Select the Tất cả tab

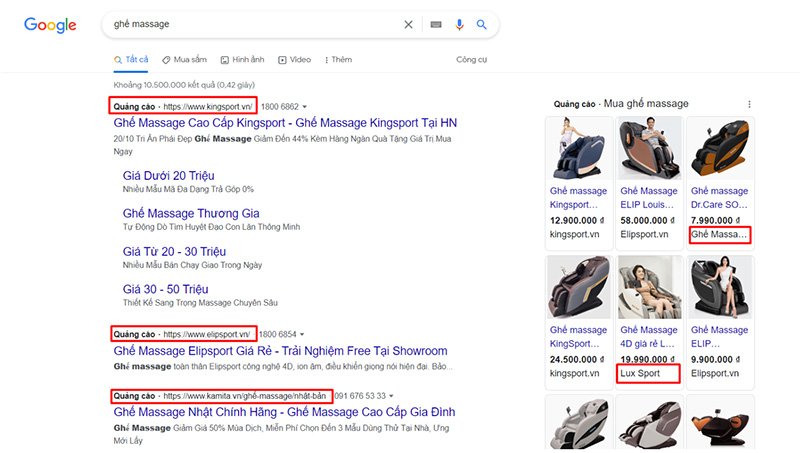[131, 60]
